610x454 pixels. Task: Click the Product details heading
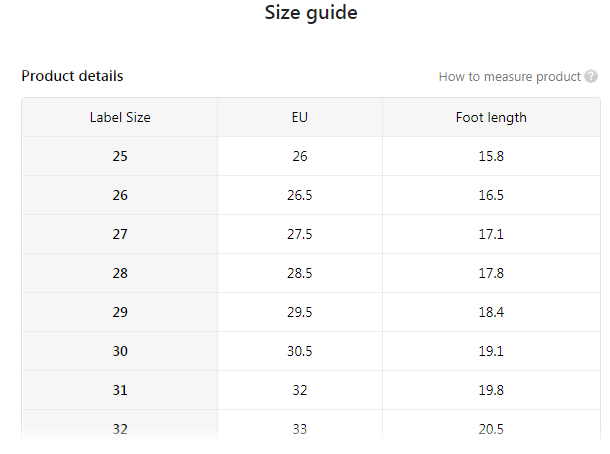point(72,76)
